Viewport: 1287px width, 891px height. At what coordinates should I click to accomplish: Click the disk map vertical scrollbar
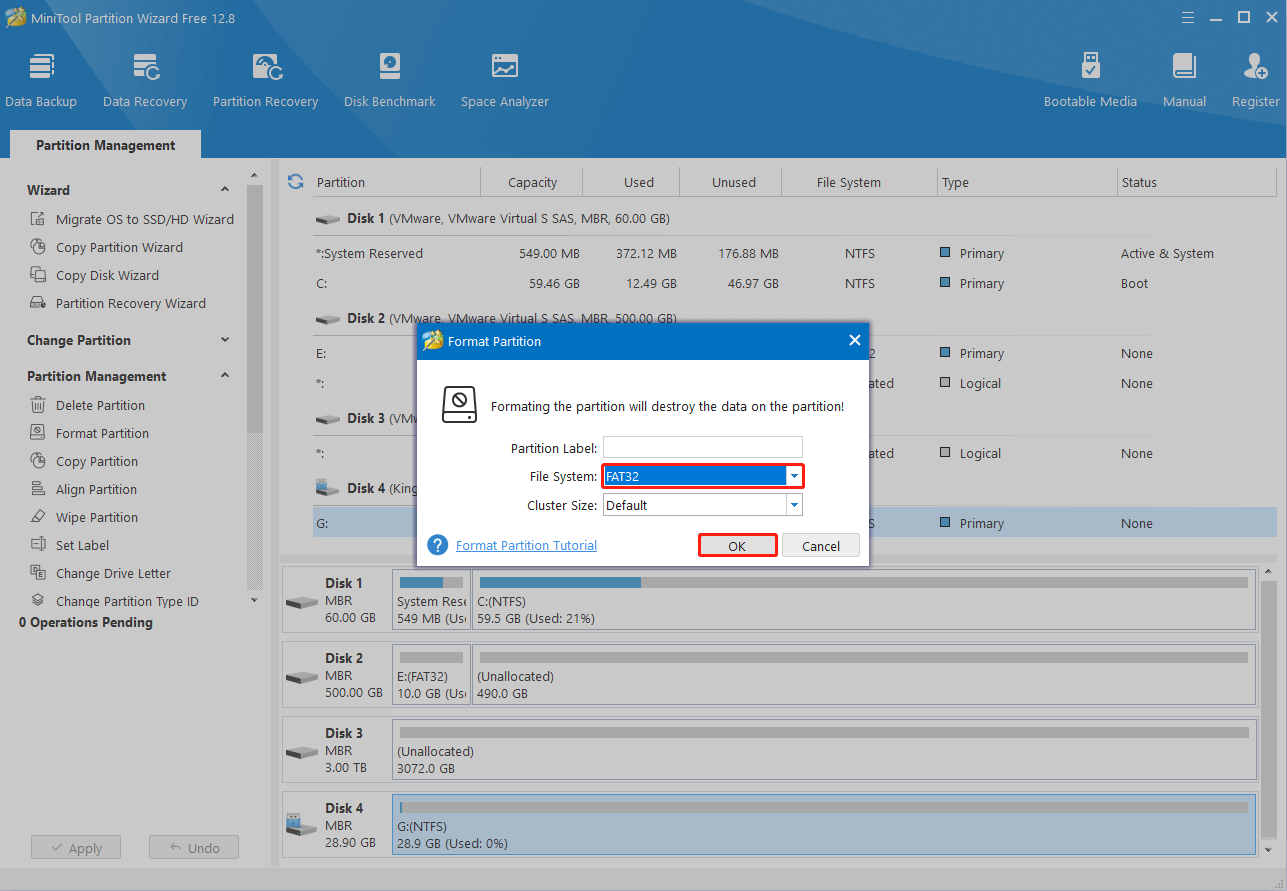coord(1270,710)
